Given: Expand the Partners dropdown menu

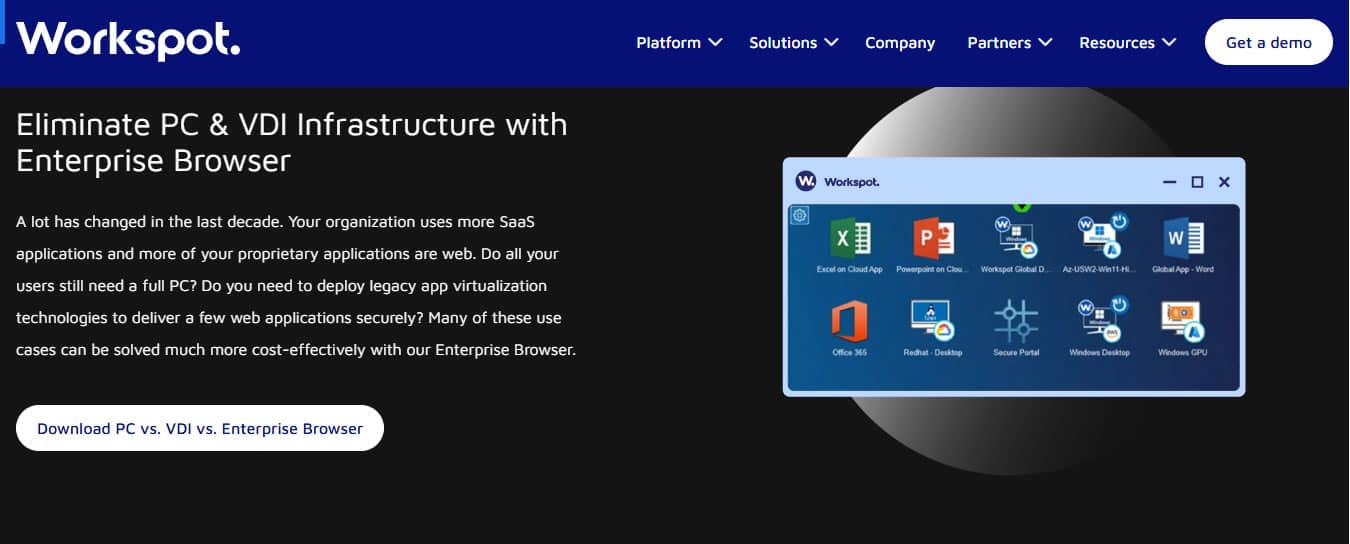Looking at the screenshot, I should (1010, 43).
